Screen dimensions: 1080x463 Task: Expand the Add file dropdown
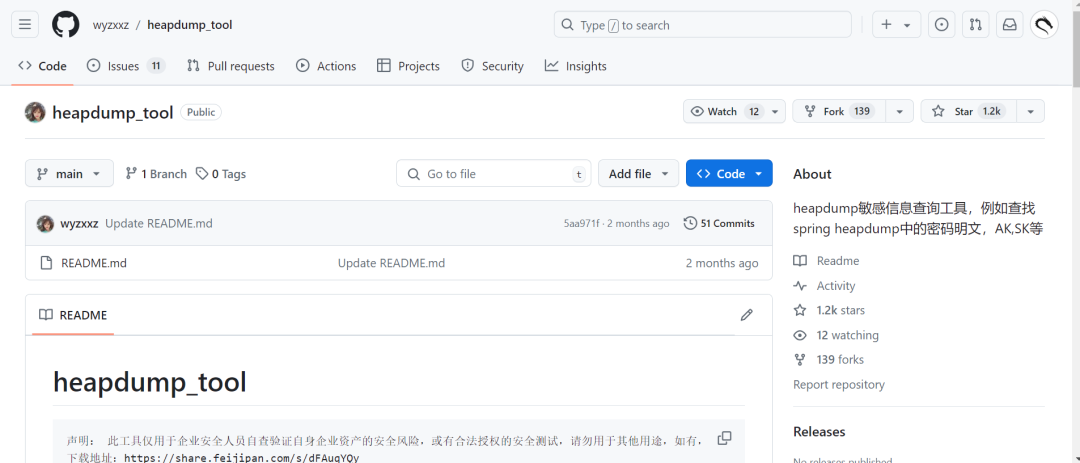[638, 174]
